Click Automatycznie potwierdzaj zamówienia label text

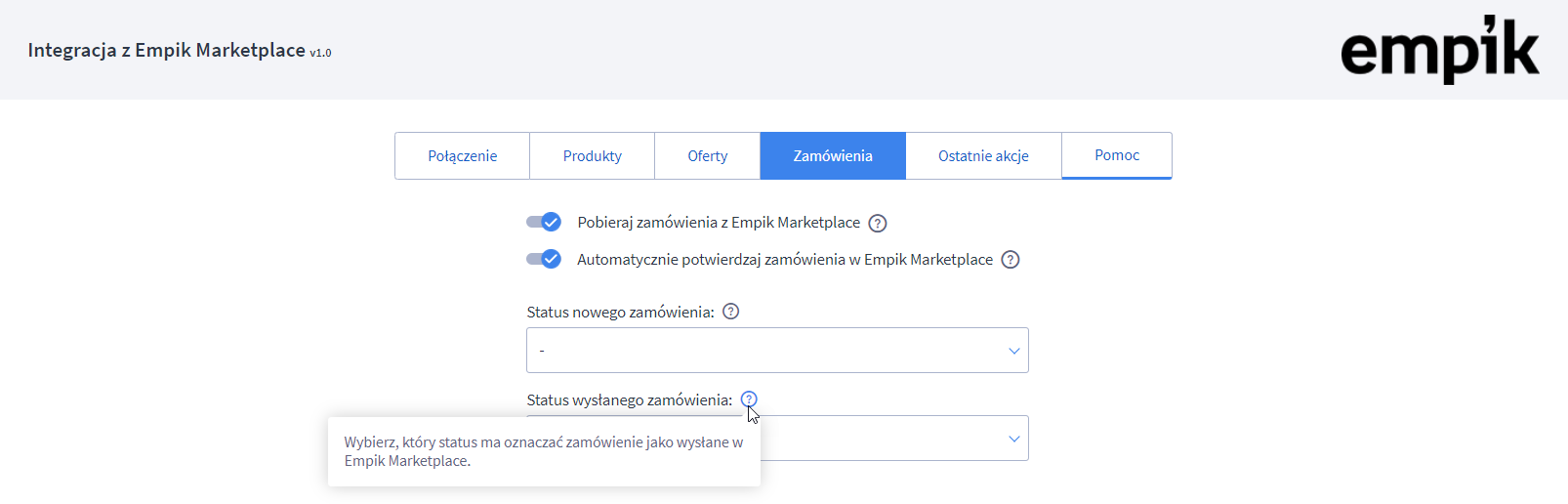tap(785, 260)
